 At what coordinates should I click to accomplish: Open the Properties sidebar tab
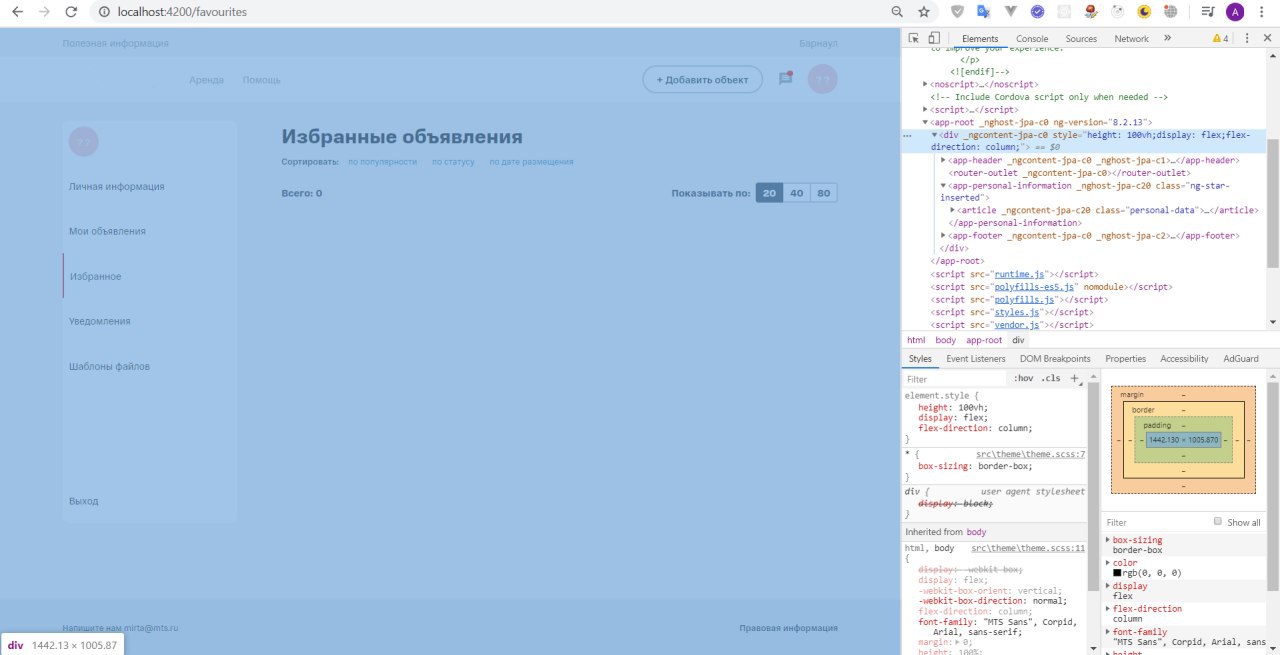tap(1125, 358)
